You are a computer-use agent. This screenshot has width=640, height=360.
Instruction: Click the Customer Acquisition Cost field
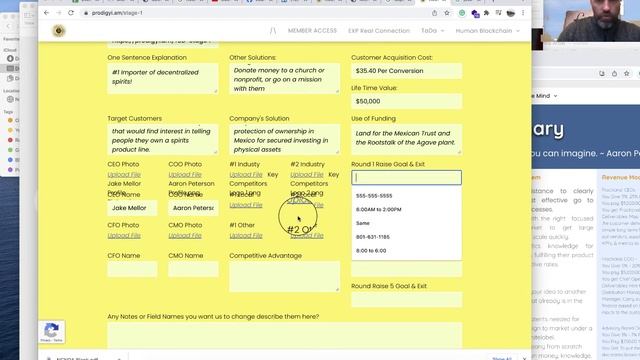pyautogui.click(x=407, y=71)
